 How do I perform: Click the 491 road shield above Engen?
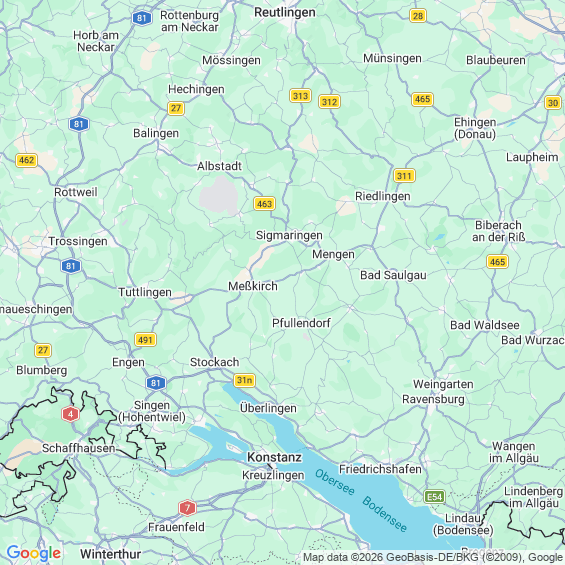point(145,340)
